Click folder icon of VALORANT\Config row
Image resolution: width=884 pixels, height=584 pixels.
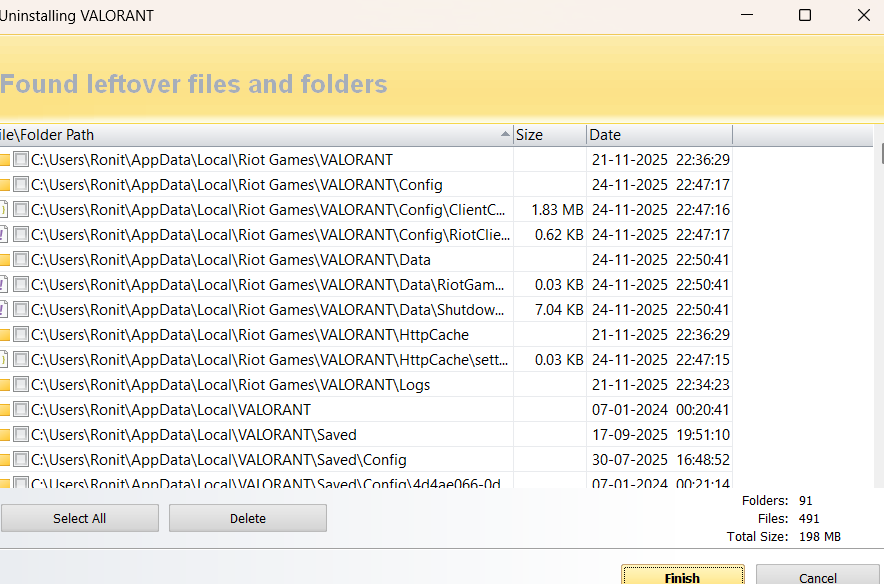click(x=5, y=185)
